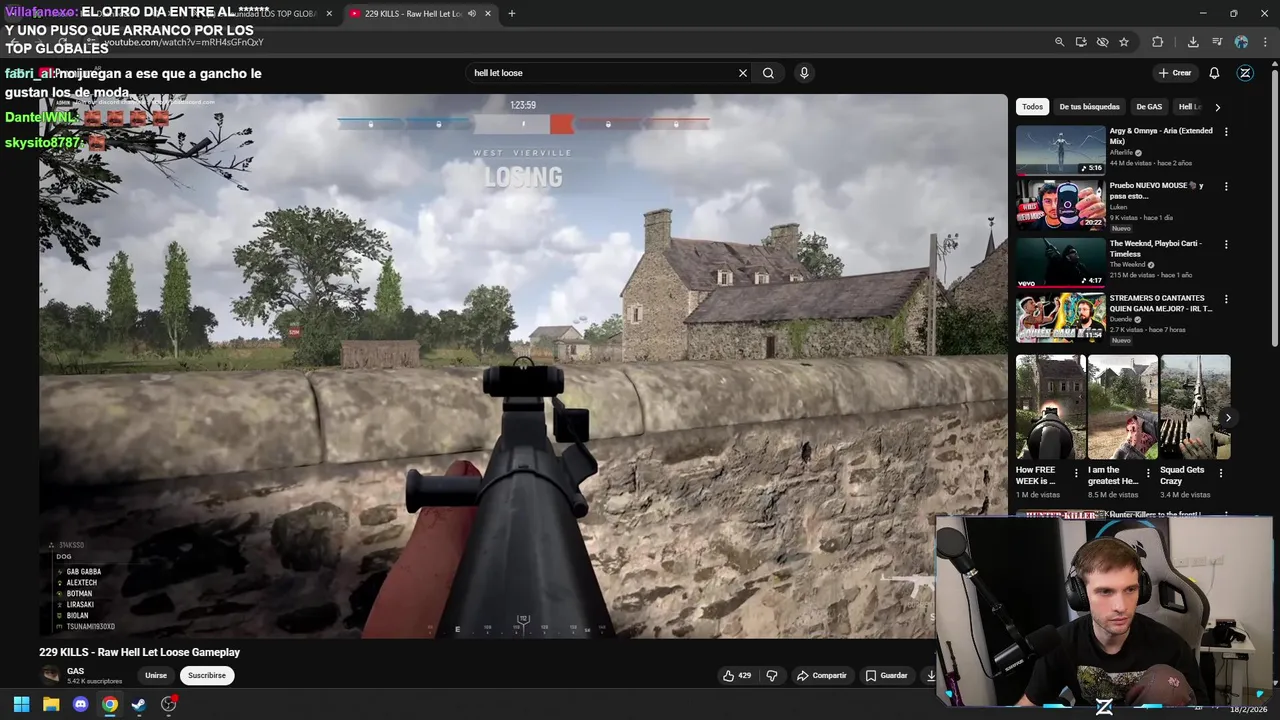The image size is (1280, 720).
Task: Like the video with thumbs-up 429
Action: 737,676
